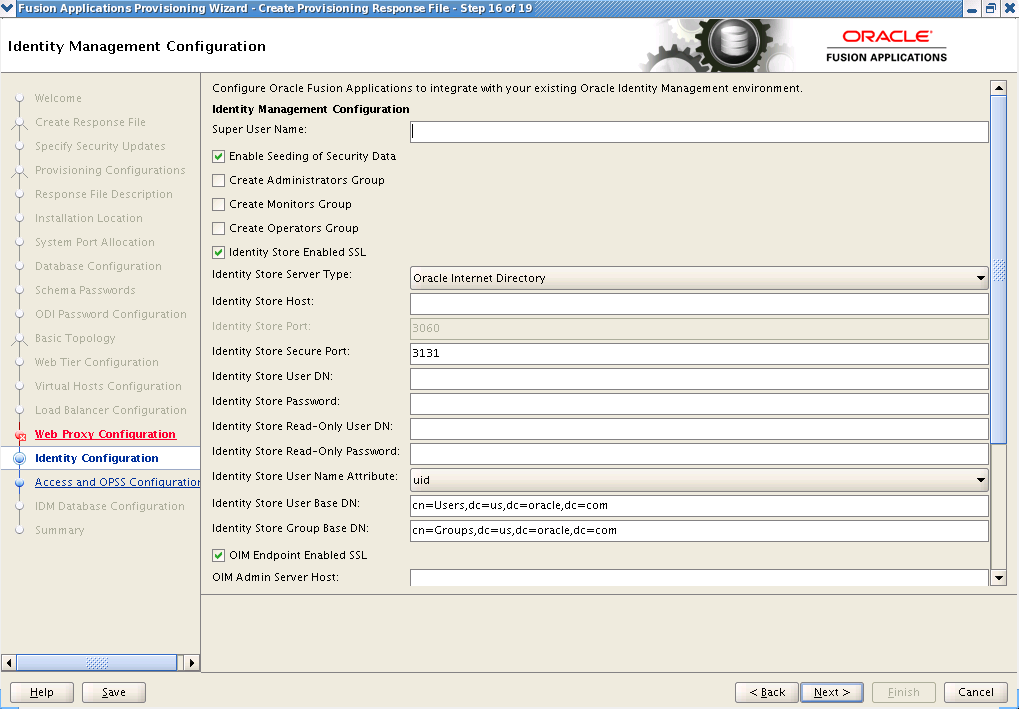The height and width of the screenshot is (709, 1019).
Task: Uncheck OIM Endpoint Enabled SSL
Action: tap(218, 556)
